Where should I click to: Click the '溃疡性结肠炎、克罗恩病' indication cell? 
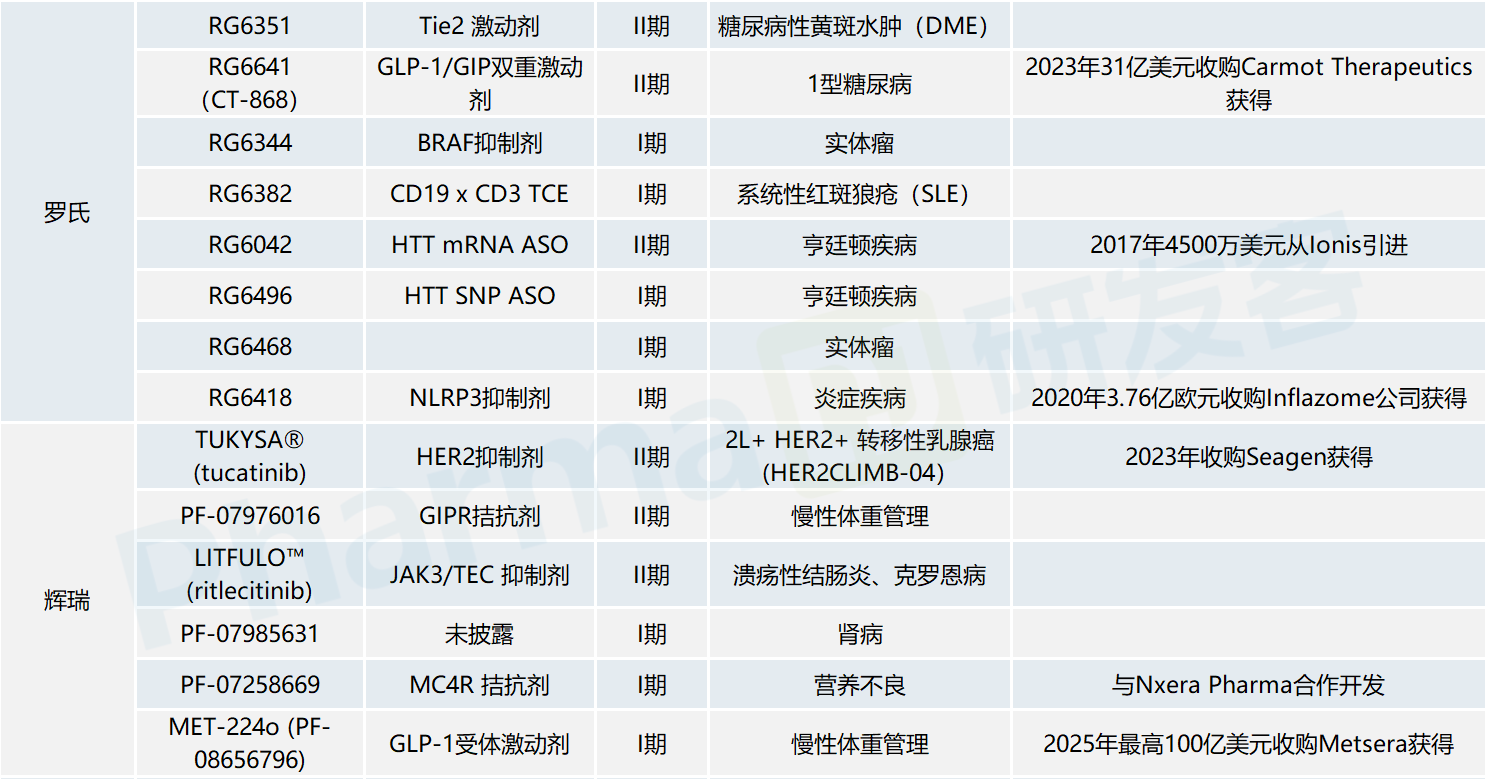click(x=859, y=575)
